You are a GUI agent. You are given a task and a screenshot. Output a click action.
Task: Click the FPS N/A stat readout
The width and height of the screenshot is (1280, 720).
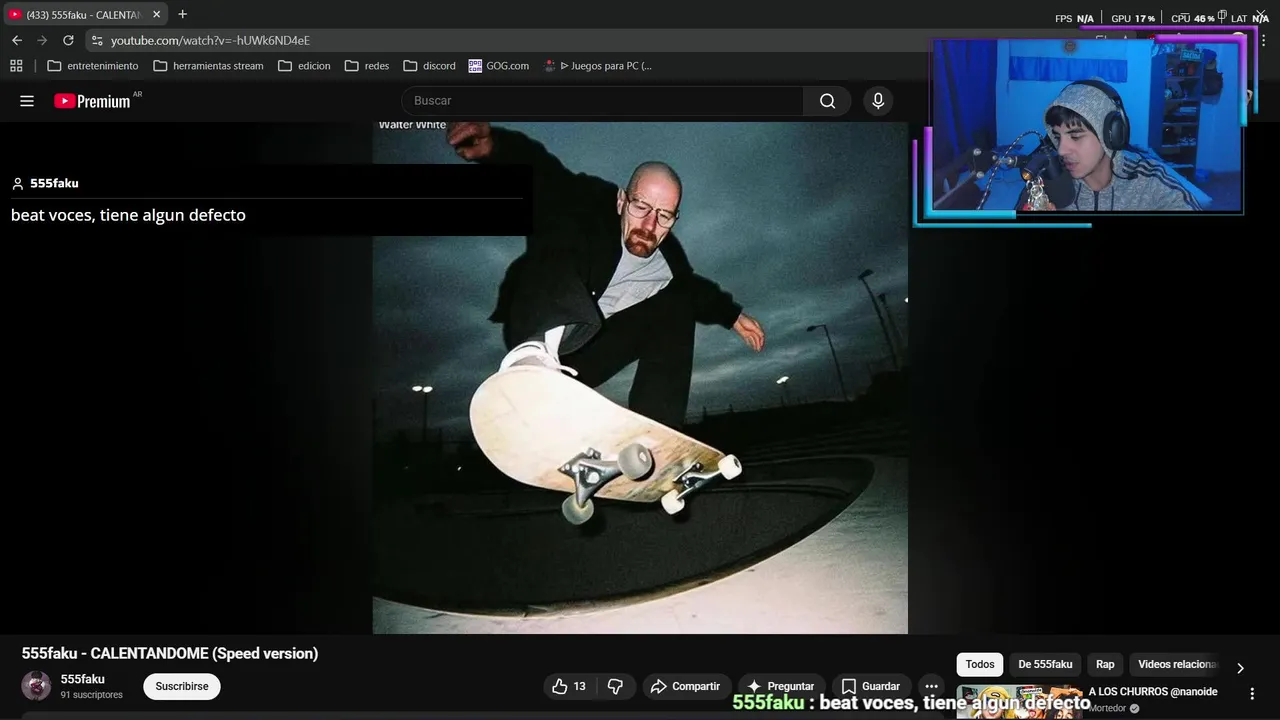coord(1074,19)
